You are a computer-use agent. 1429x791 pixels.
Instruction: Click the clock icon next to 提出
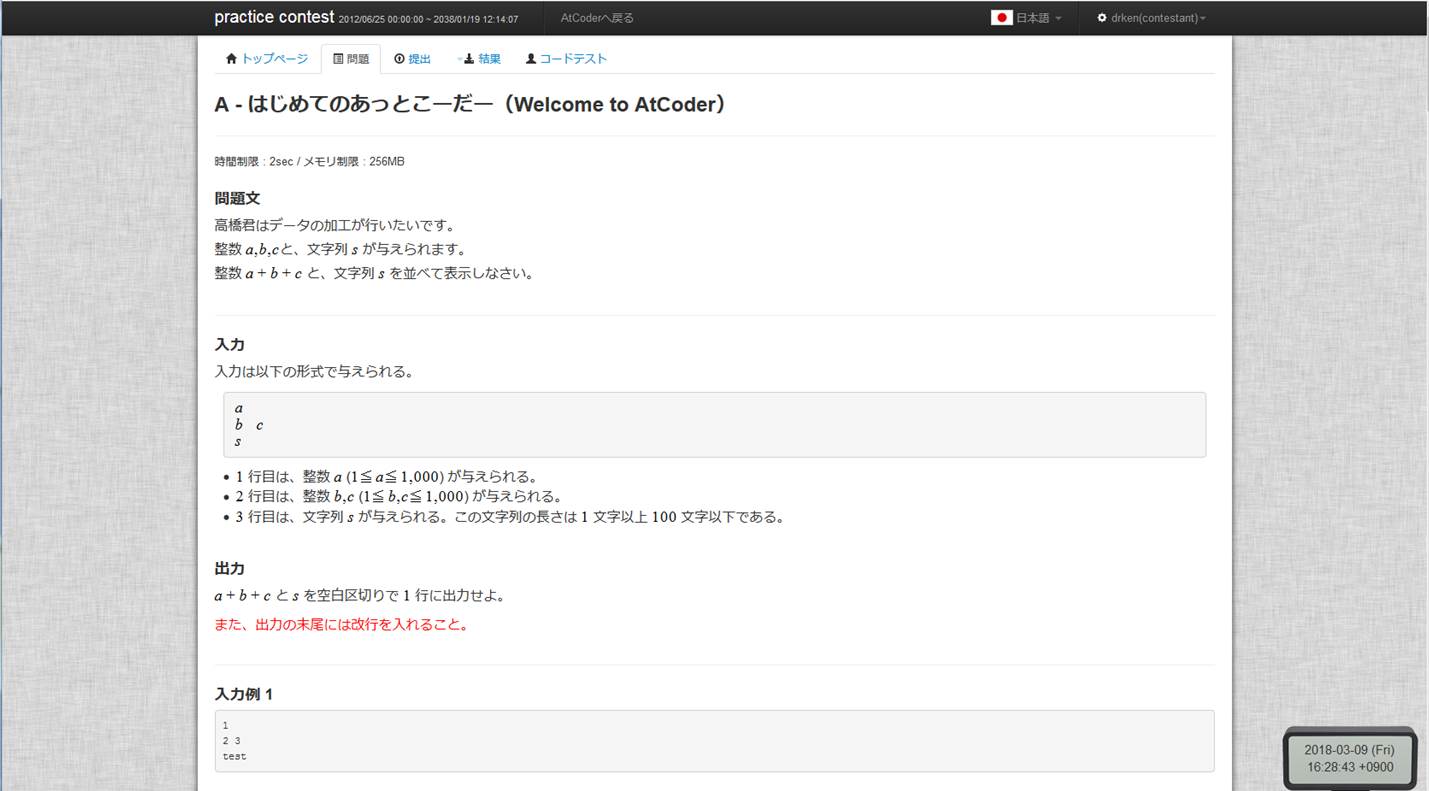399,58
